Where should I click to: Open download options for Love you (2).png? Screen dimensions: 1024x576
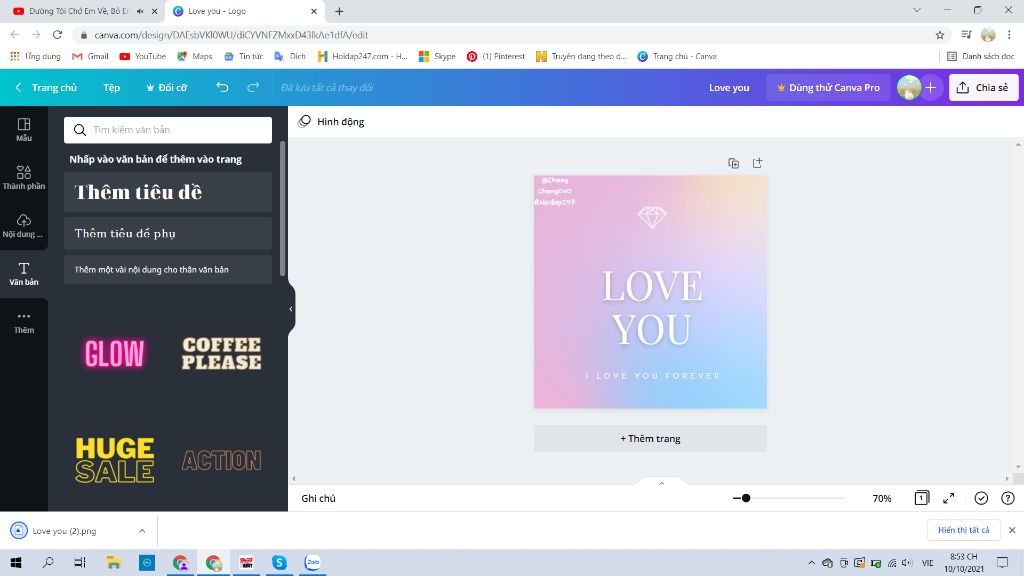coord(142,531)
